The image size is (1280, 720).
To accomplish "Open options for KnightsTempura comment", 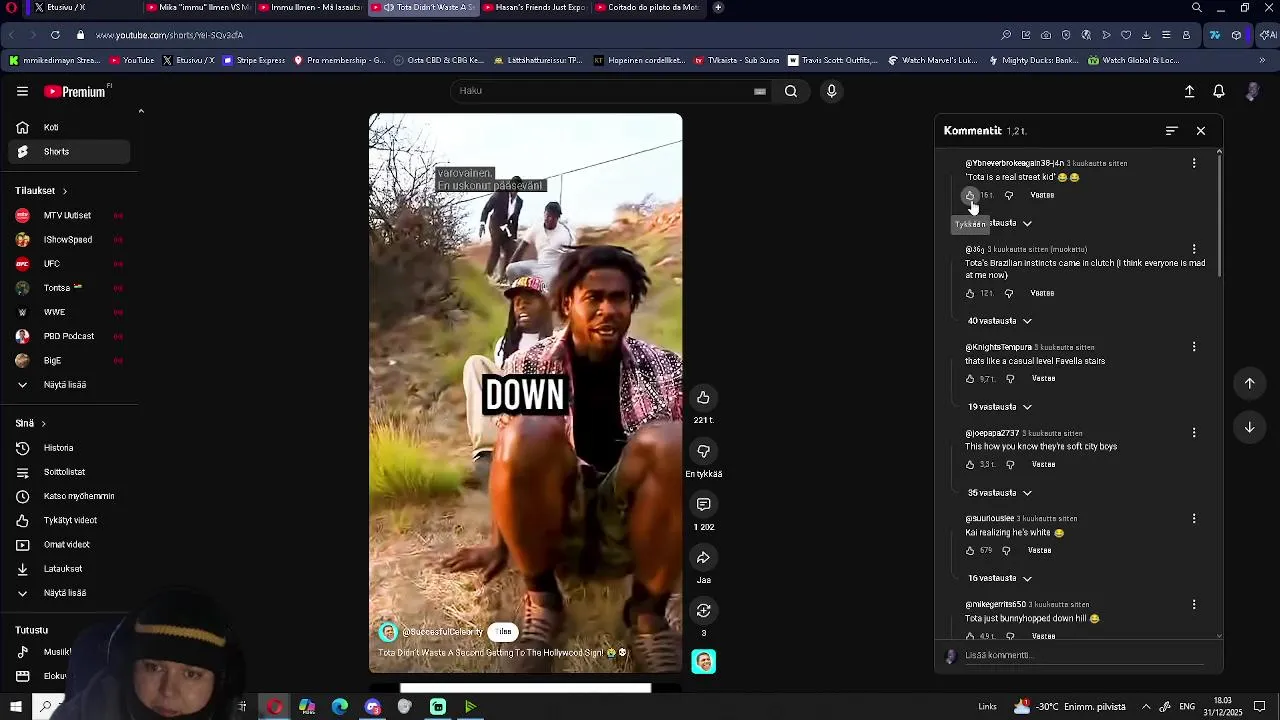I will pyautogui.click(x=1194, y=347).
